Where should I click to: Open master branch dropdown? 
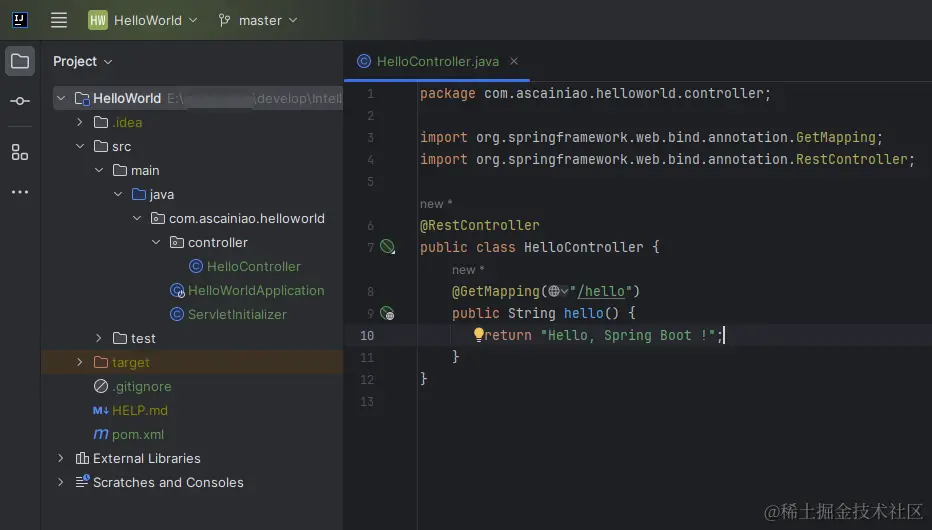pyautogui.click(x=267, y=20)
